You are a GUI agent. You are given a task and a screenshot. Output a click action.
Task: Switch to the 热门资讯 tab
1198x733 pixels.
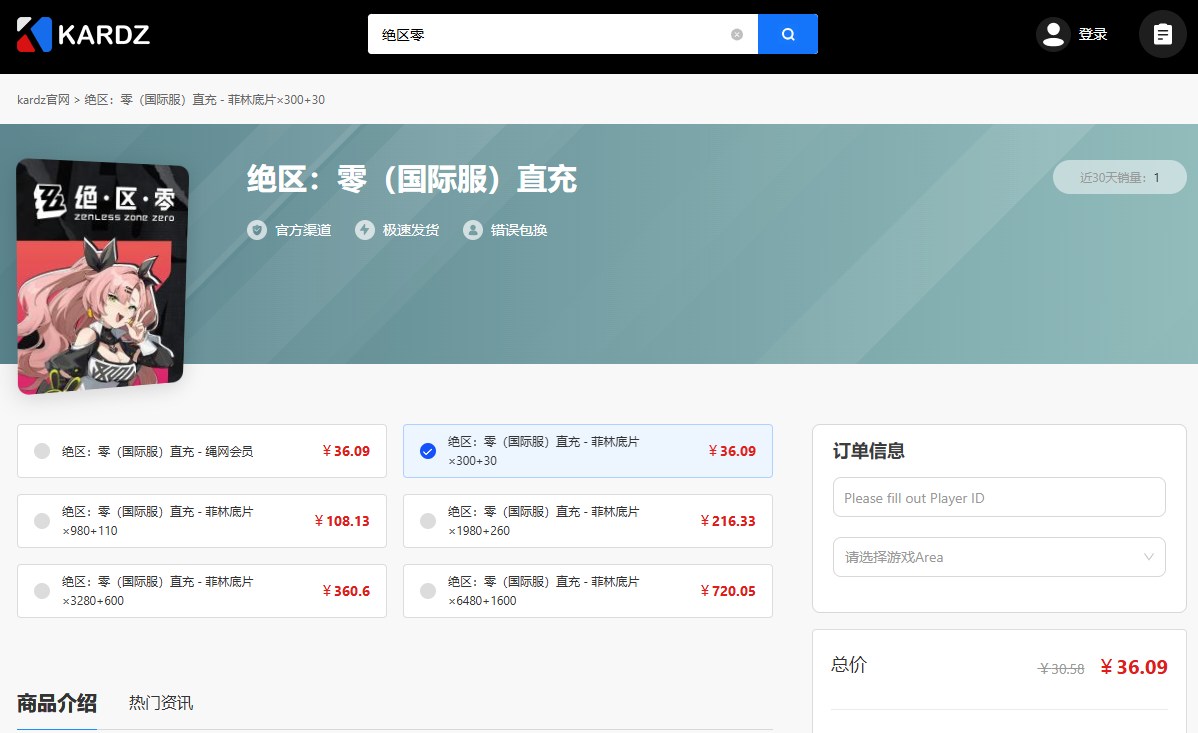160,702
